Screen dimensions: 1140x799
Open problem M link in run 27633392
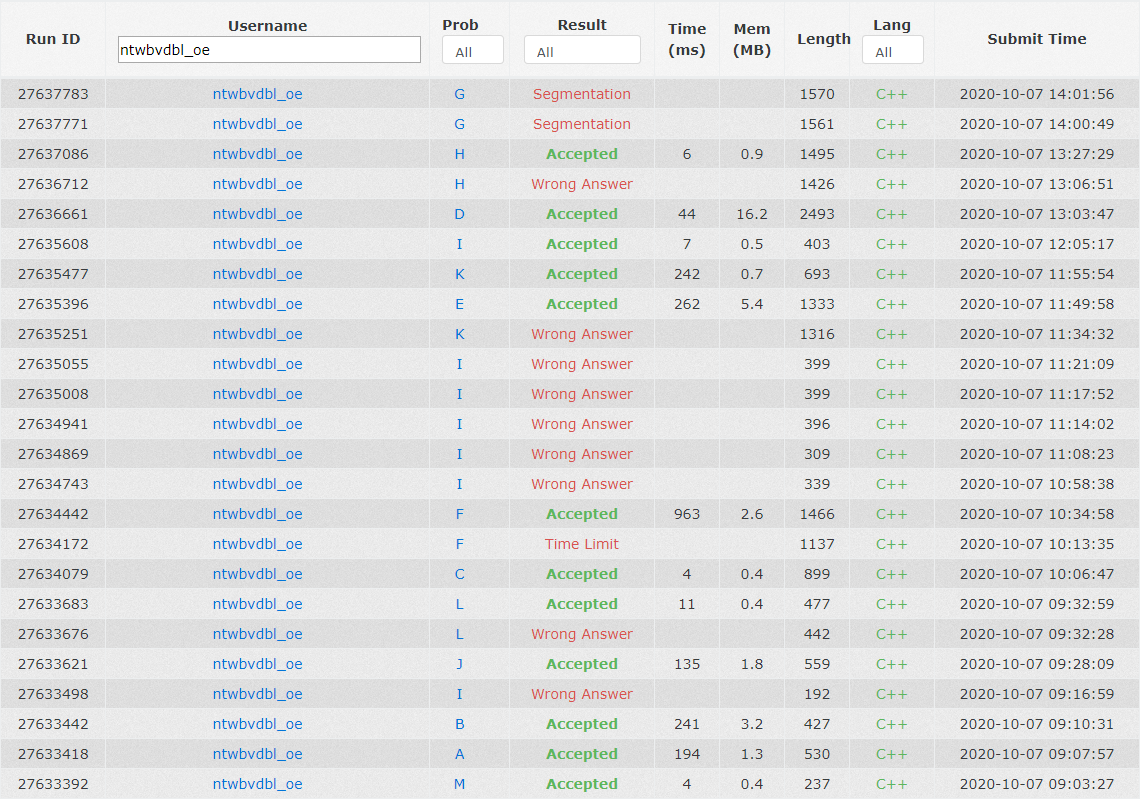click(x=459, y=784)
